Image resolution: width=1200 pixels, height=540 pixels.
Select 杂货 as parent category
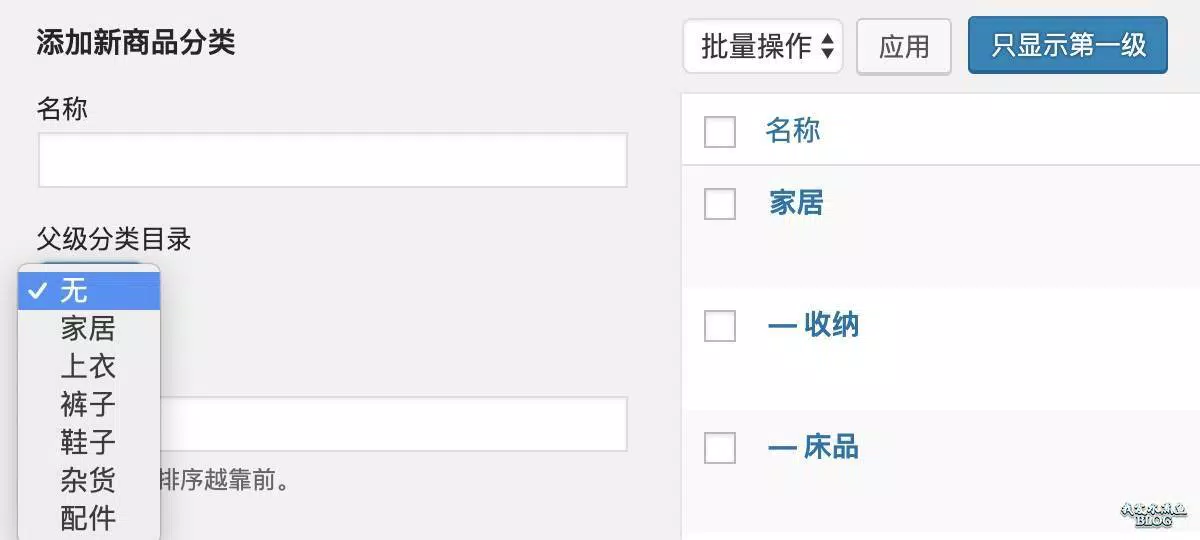(89, 481)
